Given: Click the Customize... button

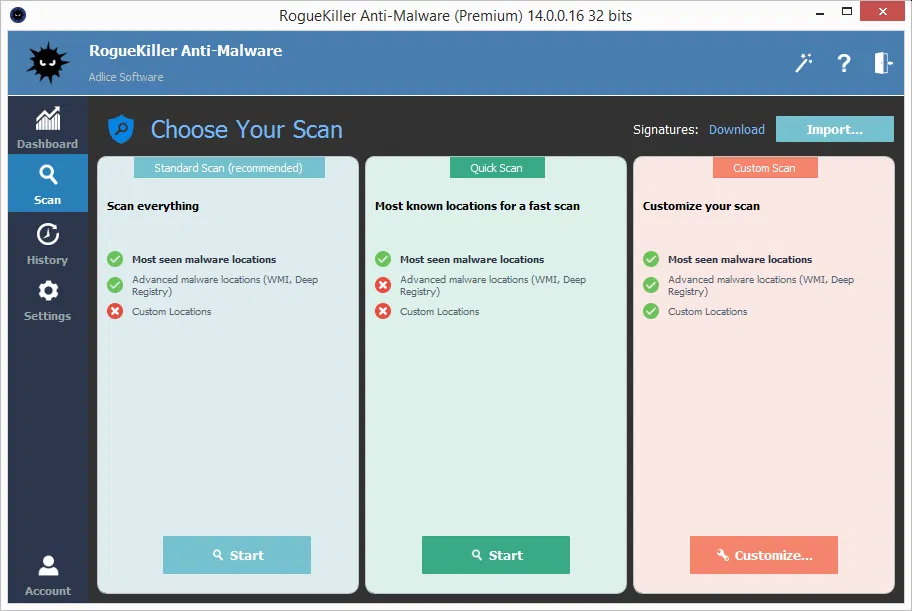Looking at the screenshot, I should pyautogui.click(x=764, y=555).
